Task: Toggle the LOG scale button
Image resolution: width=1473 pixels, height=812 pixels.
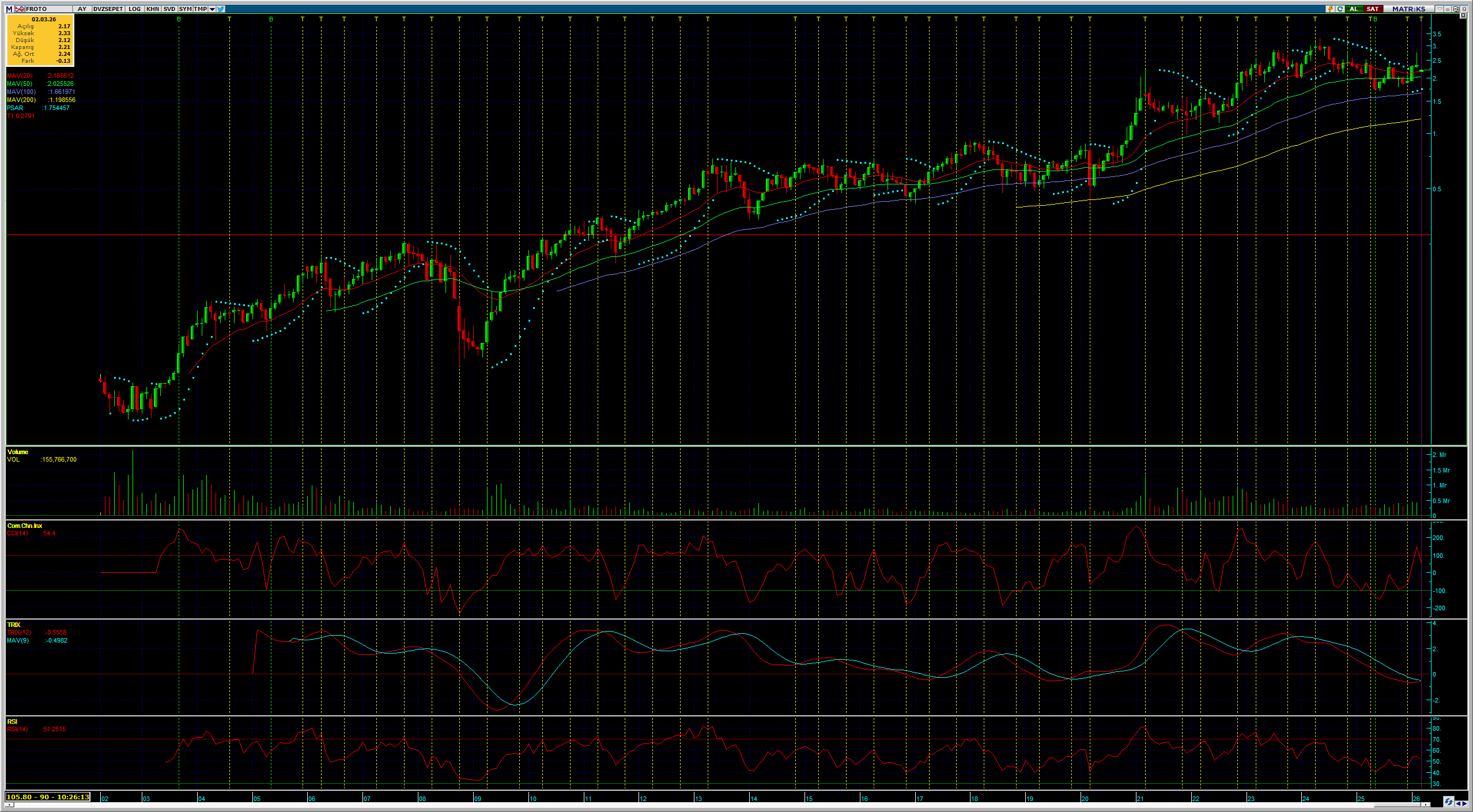Action: tap(134, 9)
